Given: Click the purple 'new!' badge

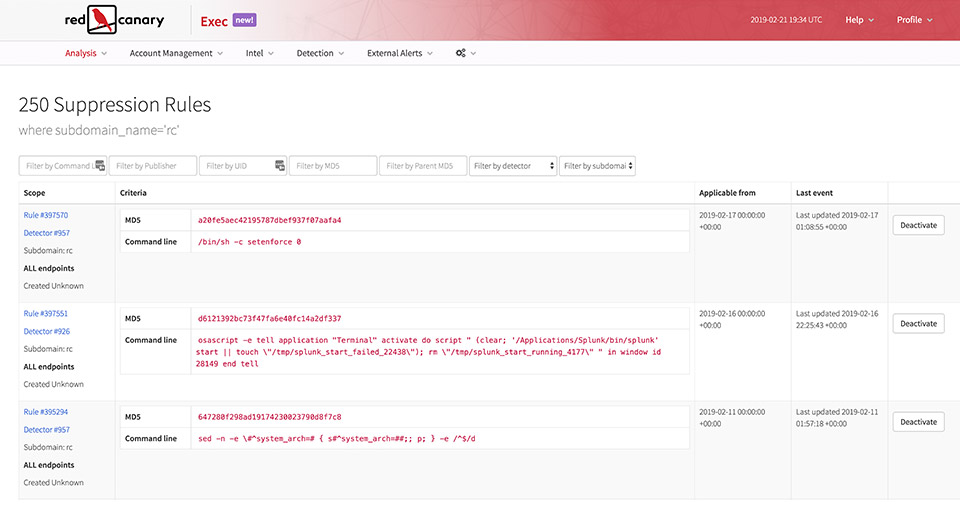Looking at the screenshot, I should tap(245, 19).
